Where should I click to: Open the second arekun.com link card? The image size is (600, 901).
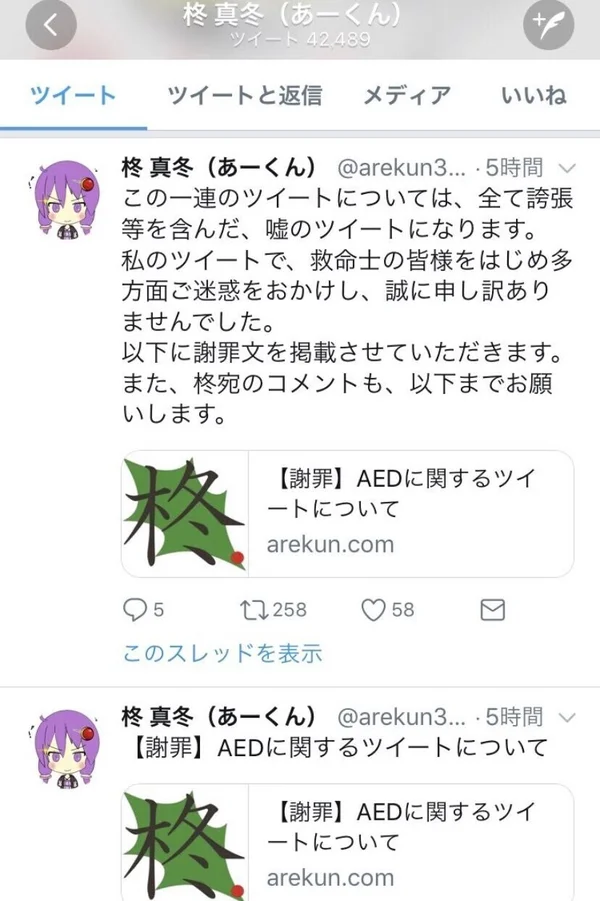347,842
